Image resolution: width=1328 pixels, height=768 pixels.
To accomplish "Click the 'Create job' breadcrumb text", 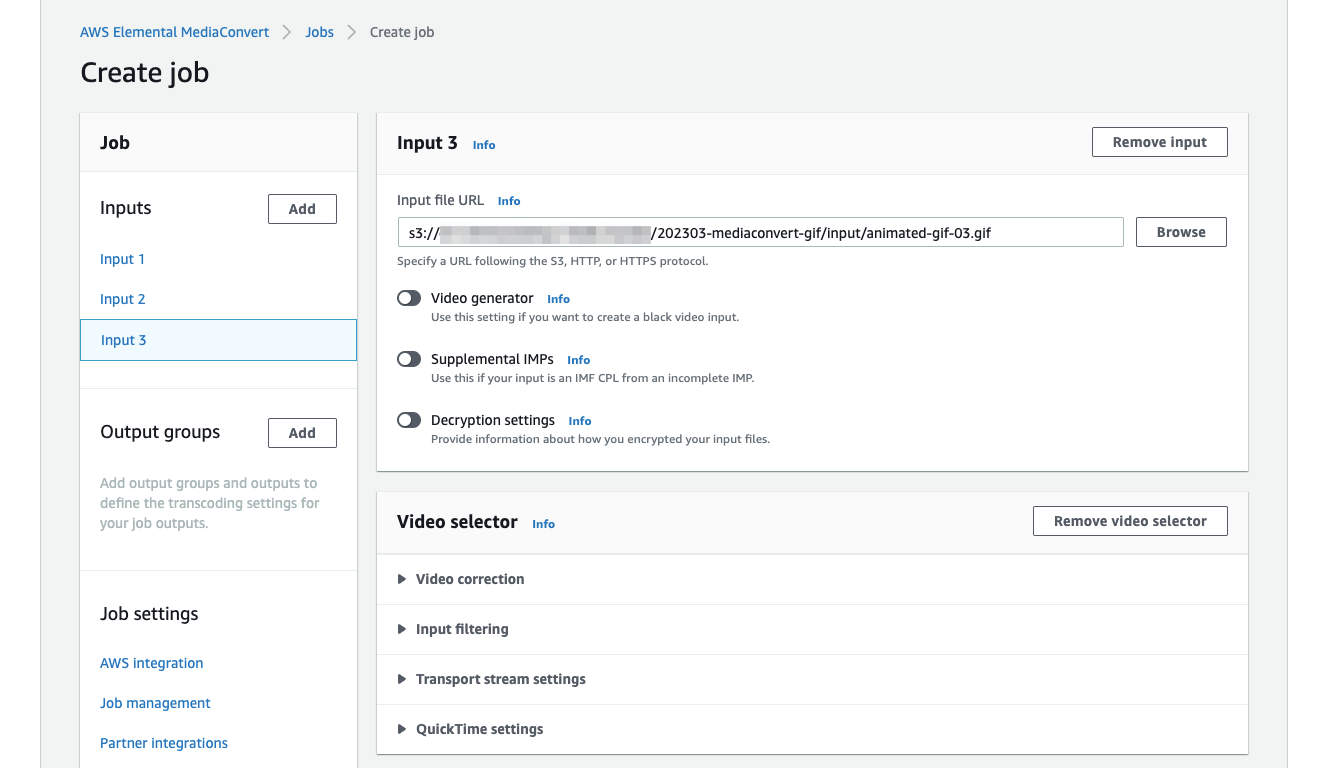I will [402, 32].
